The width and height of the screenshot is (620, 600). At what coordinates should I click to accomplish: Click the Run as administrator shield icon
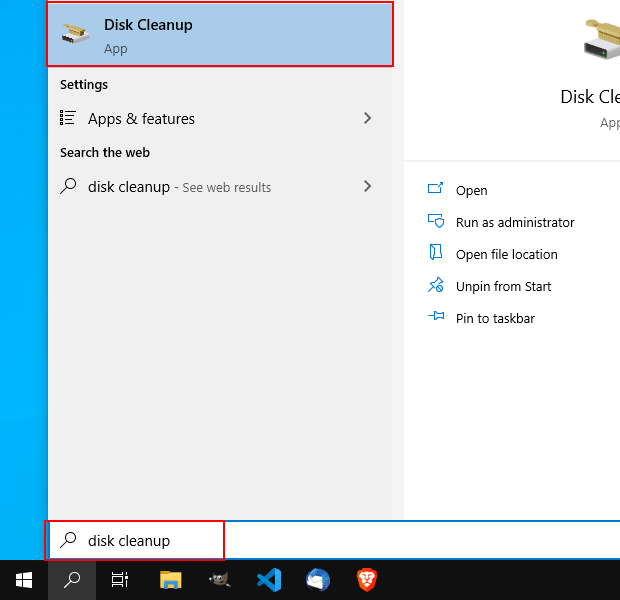click(x=436, y=221)
